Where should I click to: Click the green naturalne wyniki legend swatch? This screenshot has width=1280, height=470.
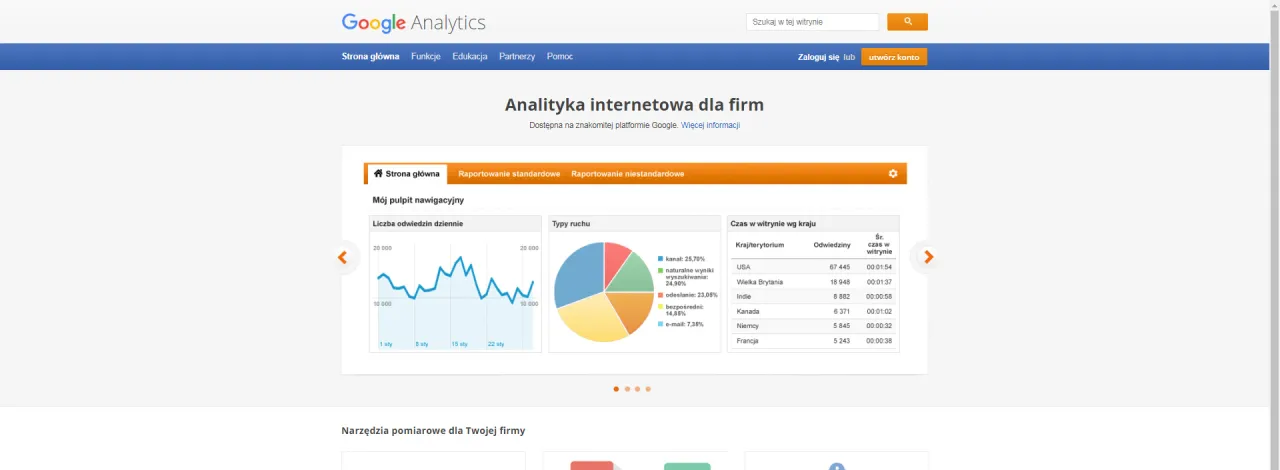tap(661, 271)
